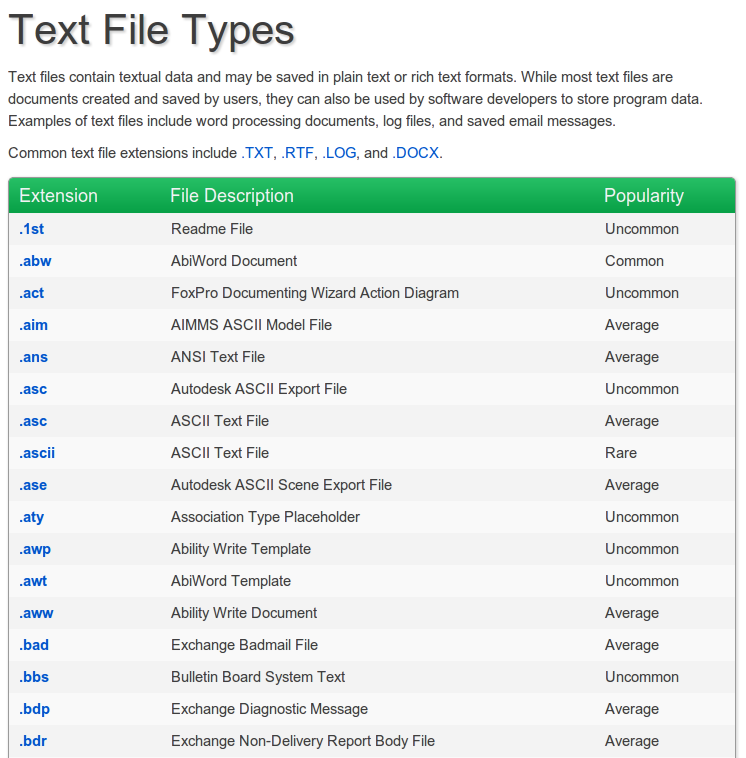This screenshot has height=758, width=746.
Task: Click the .bad extension link
Action: (34, 645)
